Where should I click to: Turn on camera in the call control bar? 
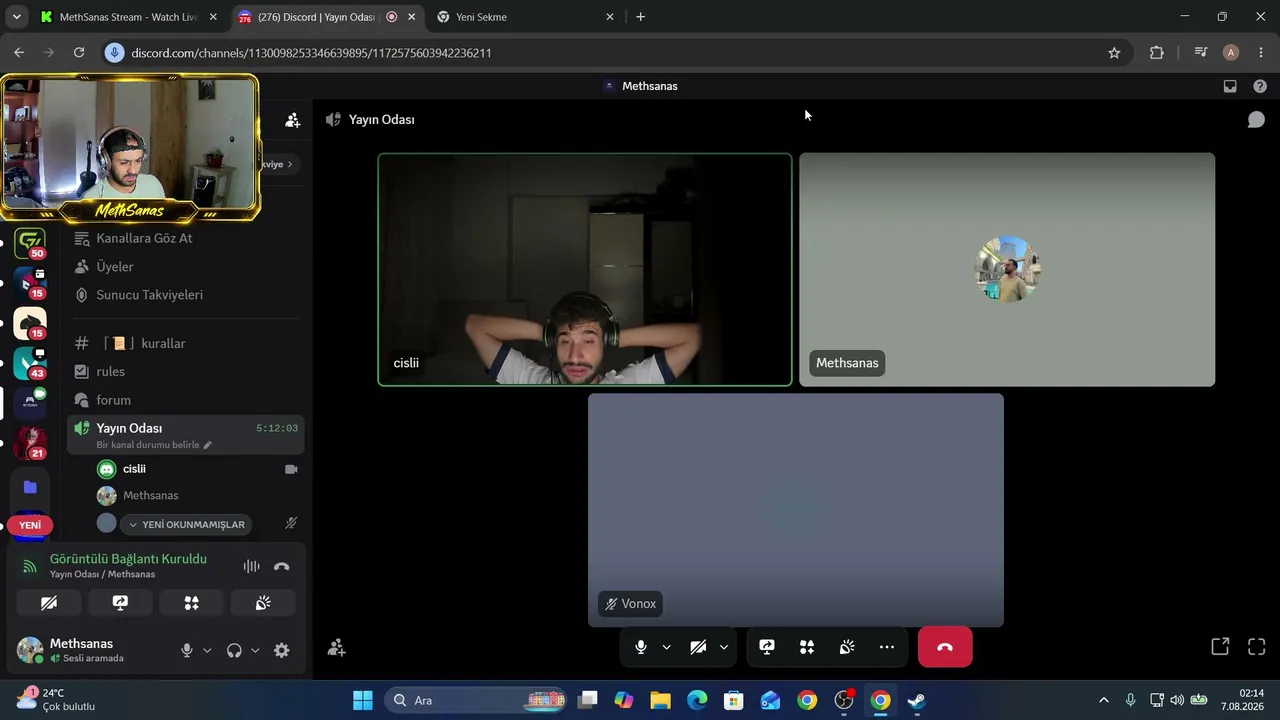point(698,647)
